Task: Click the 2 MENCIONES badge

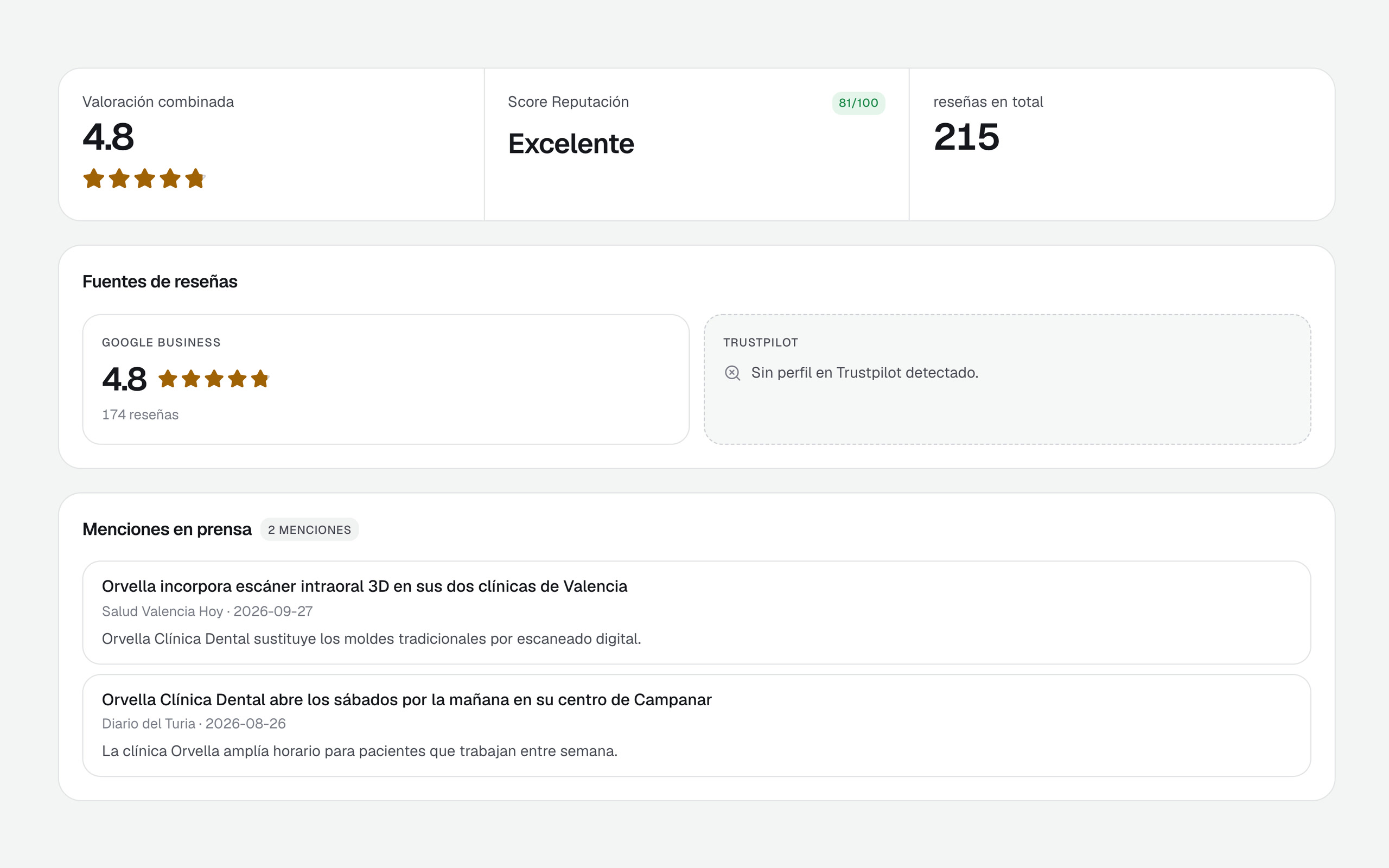Action: tap(309, 529)
